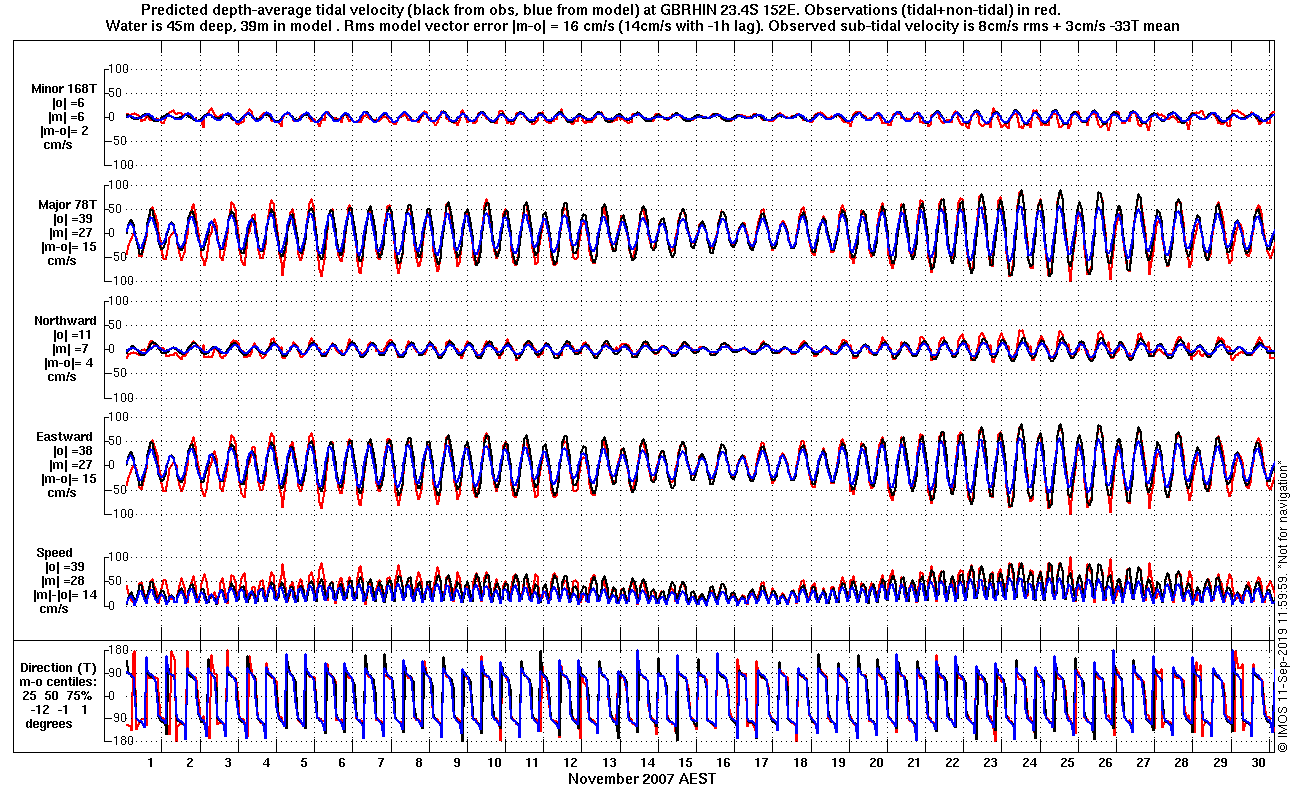This screenshot has width=1300, height=800.
Task: Click day 22 on the date axis
Action: [x=953, y=763]
